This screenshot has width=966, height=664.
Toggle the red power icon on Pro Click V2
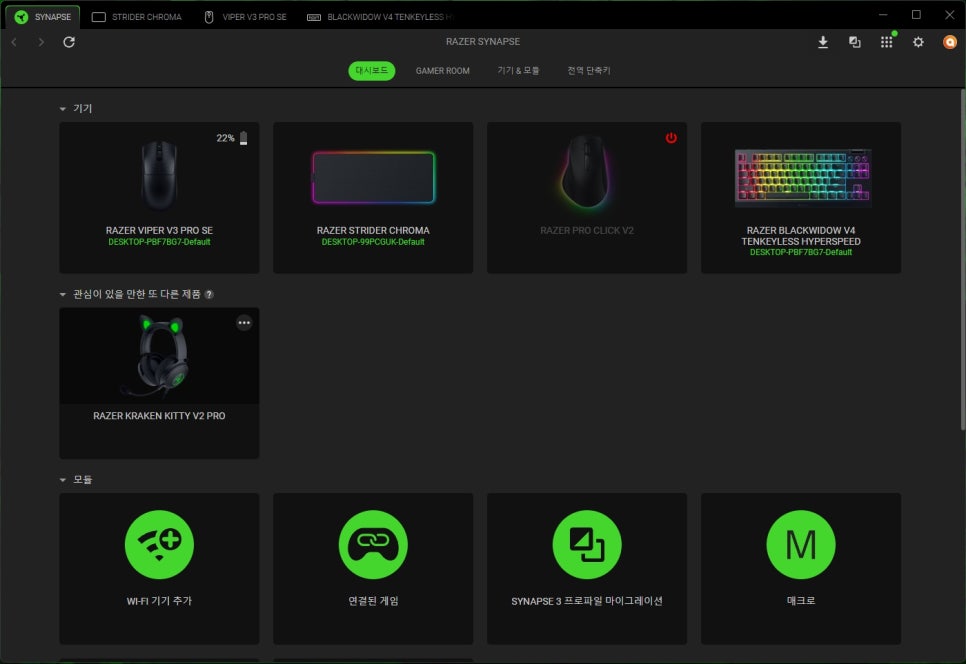click(671, 138)
